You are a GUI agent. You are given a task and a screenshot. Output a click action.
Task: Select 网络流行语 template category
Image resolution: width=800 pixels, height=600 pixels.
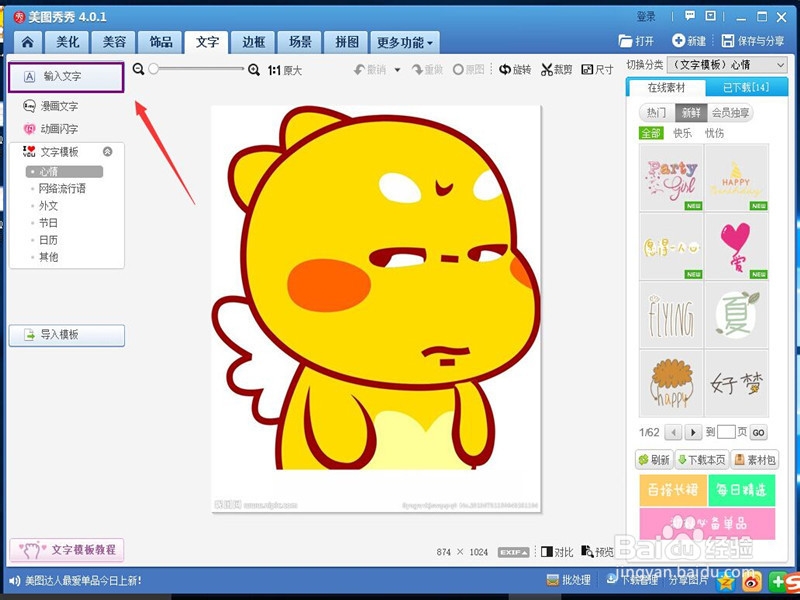pyautogui.click(x=62, y=189)
